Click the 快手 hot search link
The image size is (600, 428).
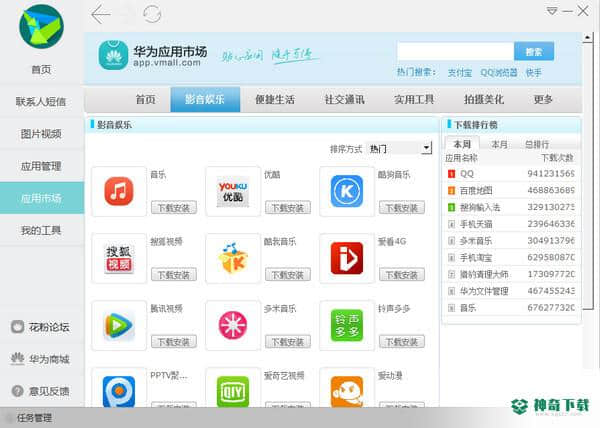click(534, 72)
